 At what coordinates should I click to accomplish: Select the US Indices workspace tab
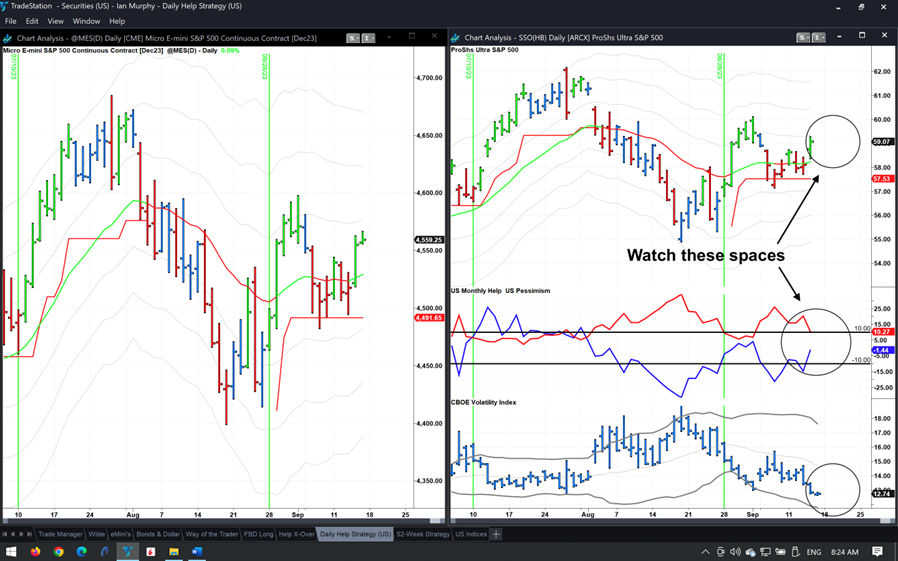click(x=471, y=534)
